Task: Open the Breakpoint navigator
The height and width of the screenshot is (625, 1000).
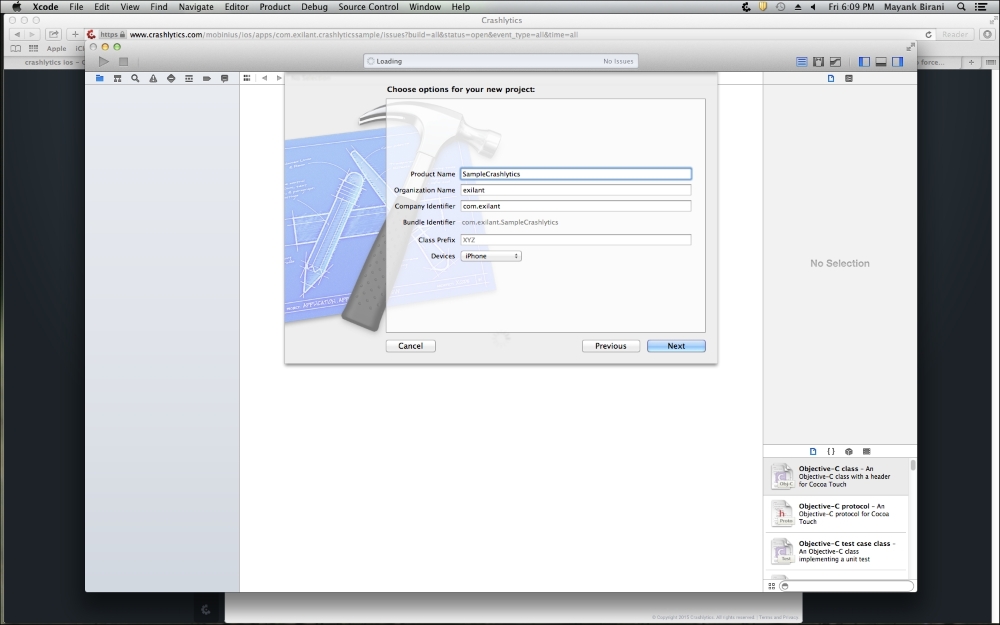Action: point(207,77)
